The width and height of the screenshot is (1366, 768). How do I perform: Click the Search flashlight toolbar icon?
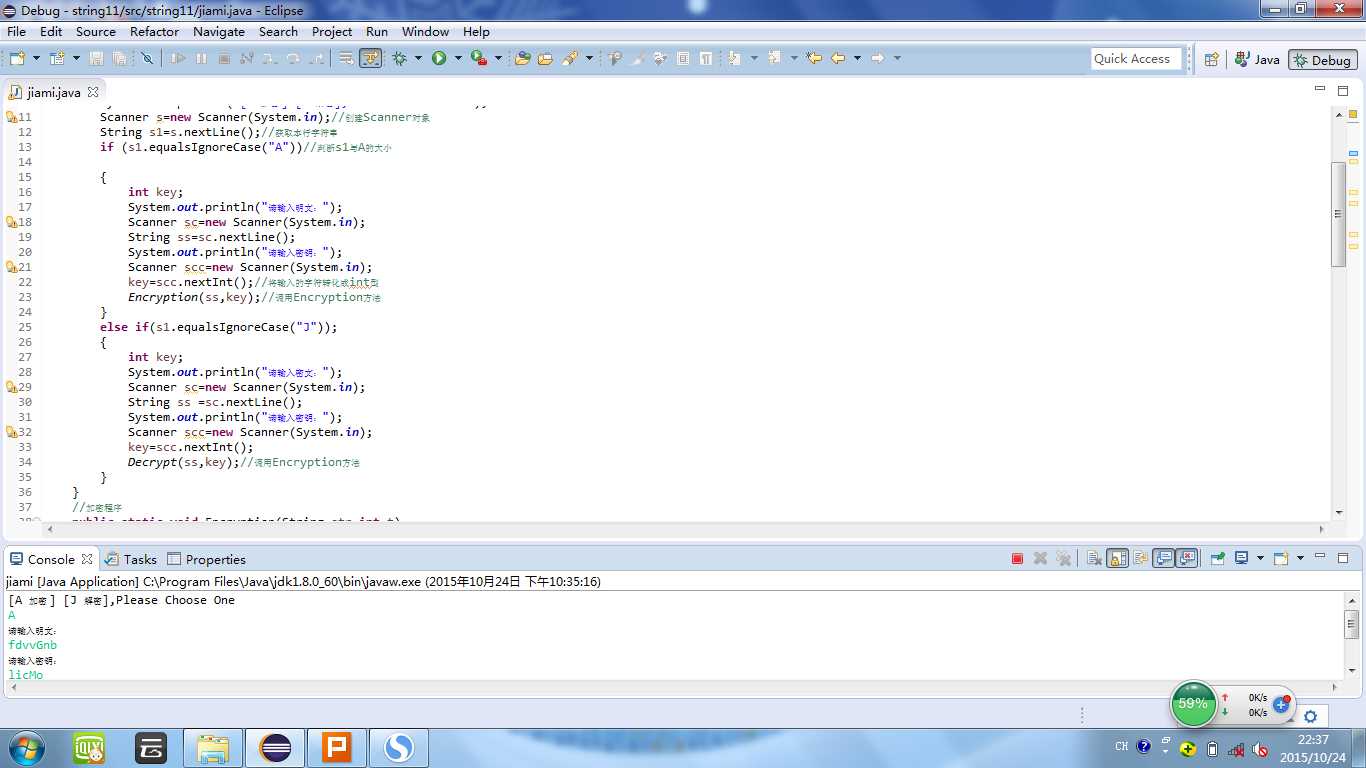(x=570, y=58)
